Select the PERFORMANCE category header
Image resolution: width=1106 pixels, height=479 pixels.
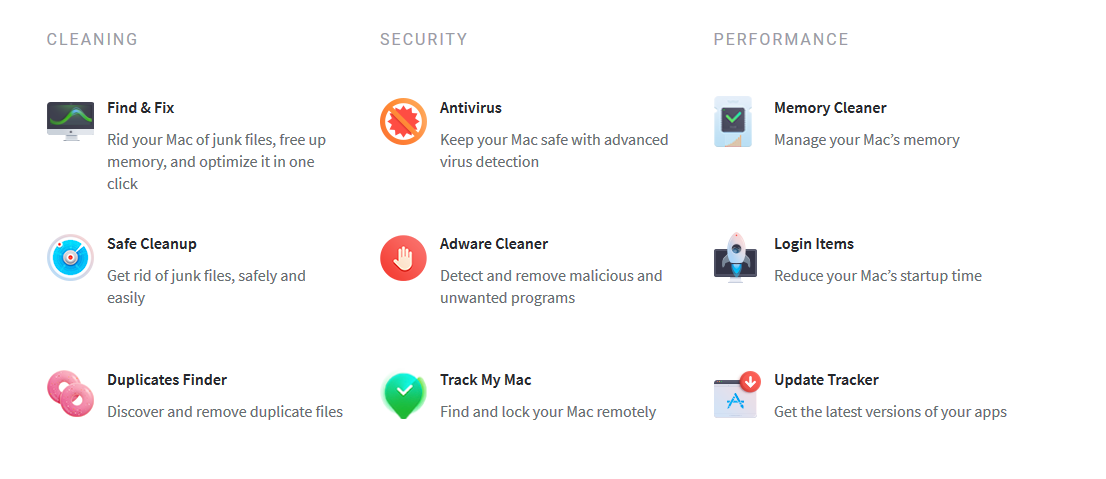coord(782,40)
